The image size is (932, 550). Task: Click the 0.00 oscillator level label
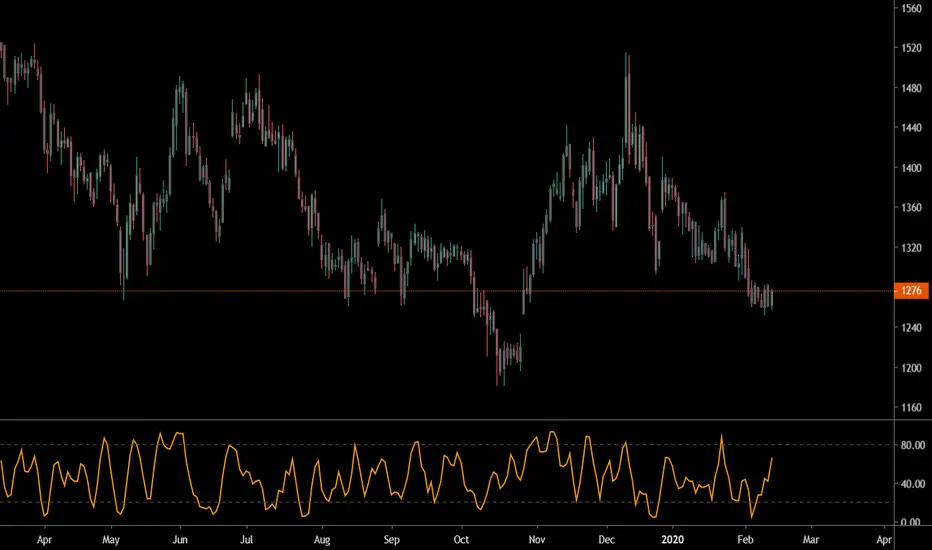coord(911,522)
